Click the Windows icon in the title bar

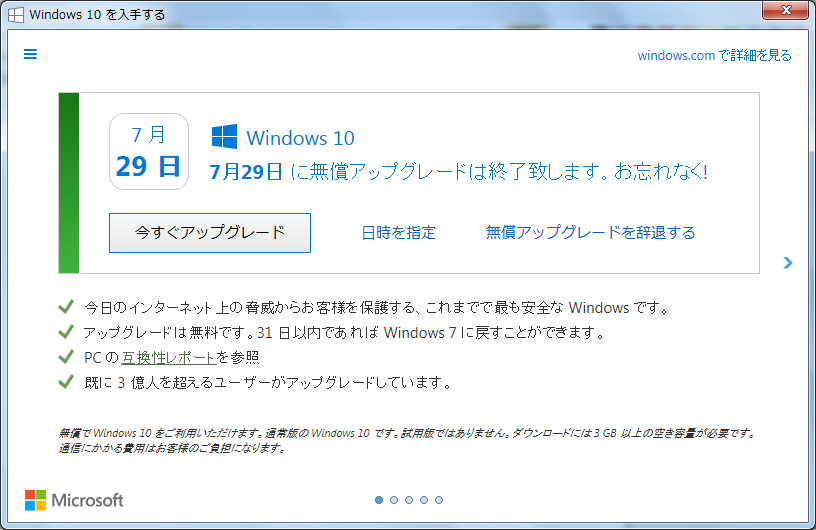(x=16, y=15)
